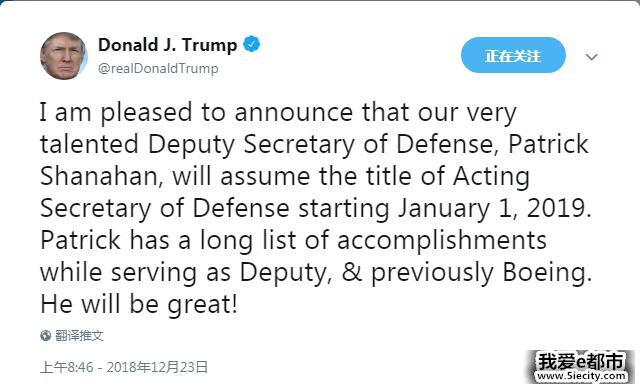
Task: Click the blue verified checkmark badge
Action: click(x=251, y=44)
